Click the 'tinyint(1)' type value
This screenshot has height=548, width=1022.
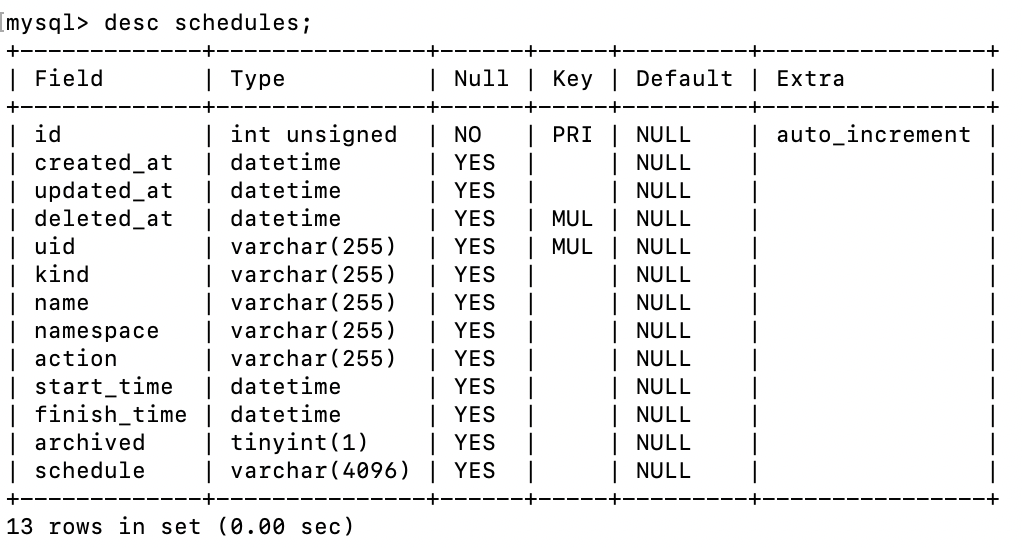(299, 443)
